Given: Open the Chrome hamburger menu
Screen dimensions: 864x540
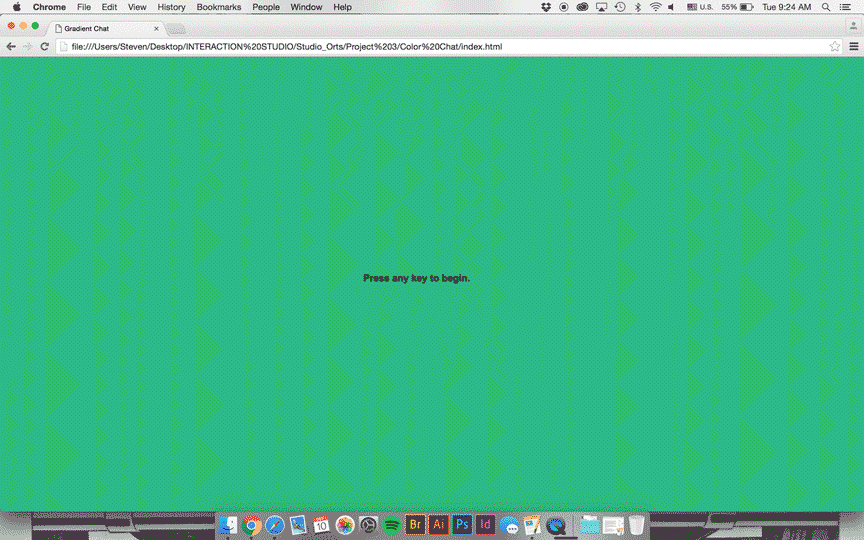Looking at the screenshot, I should pyautogui.click(x=854, y=47).
